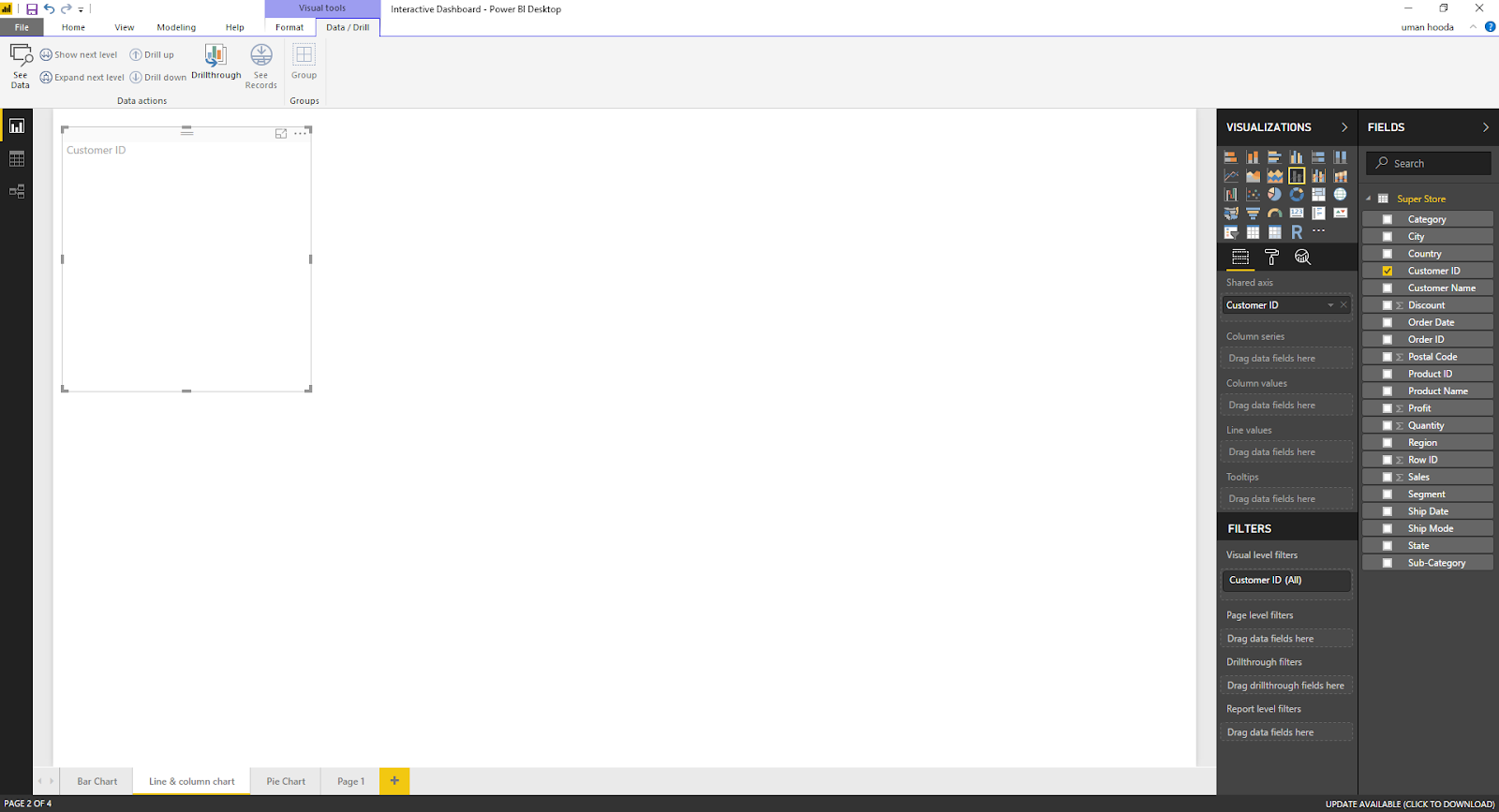Pick the line chart visualization
1499x812 pixels.
coord(1231,176)
